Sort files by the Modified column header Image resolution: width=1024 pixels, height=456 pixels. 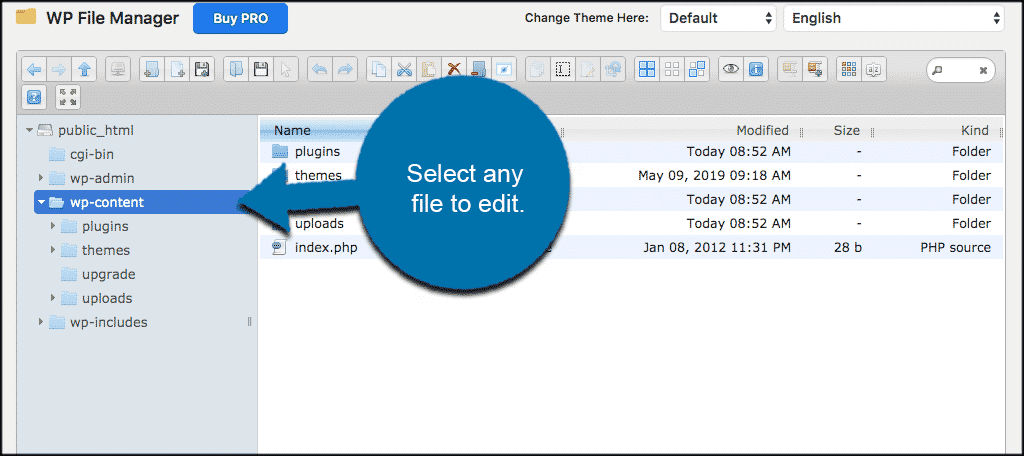click(762, 130)
